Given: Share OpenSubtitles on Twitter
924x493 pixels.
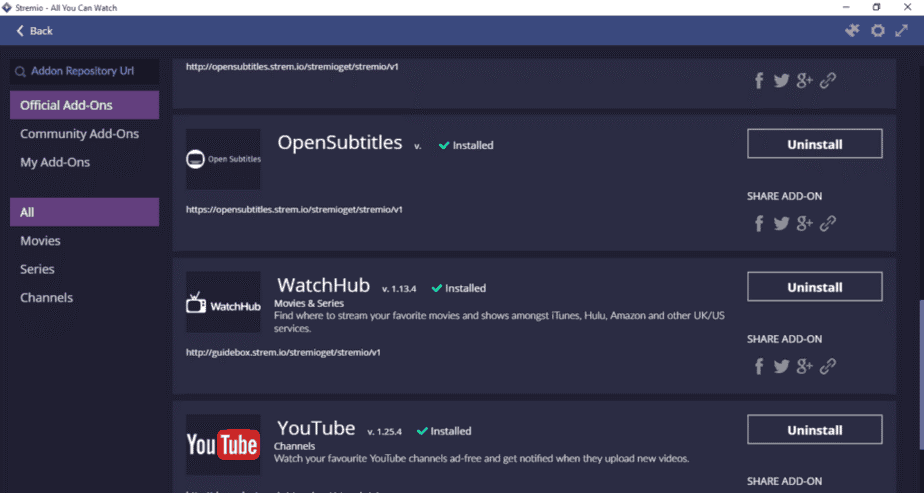Looking at the screenshot, I should coord(781,223).
